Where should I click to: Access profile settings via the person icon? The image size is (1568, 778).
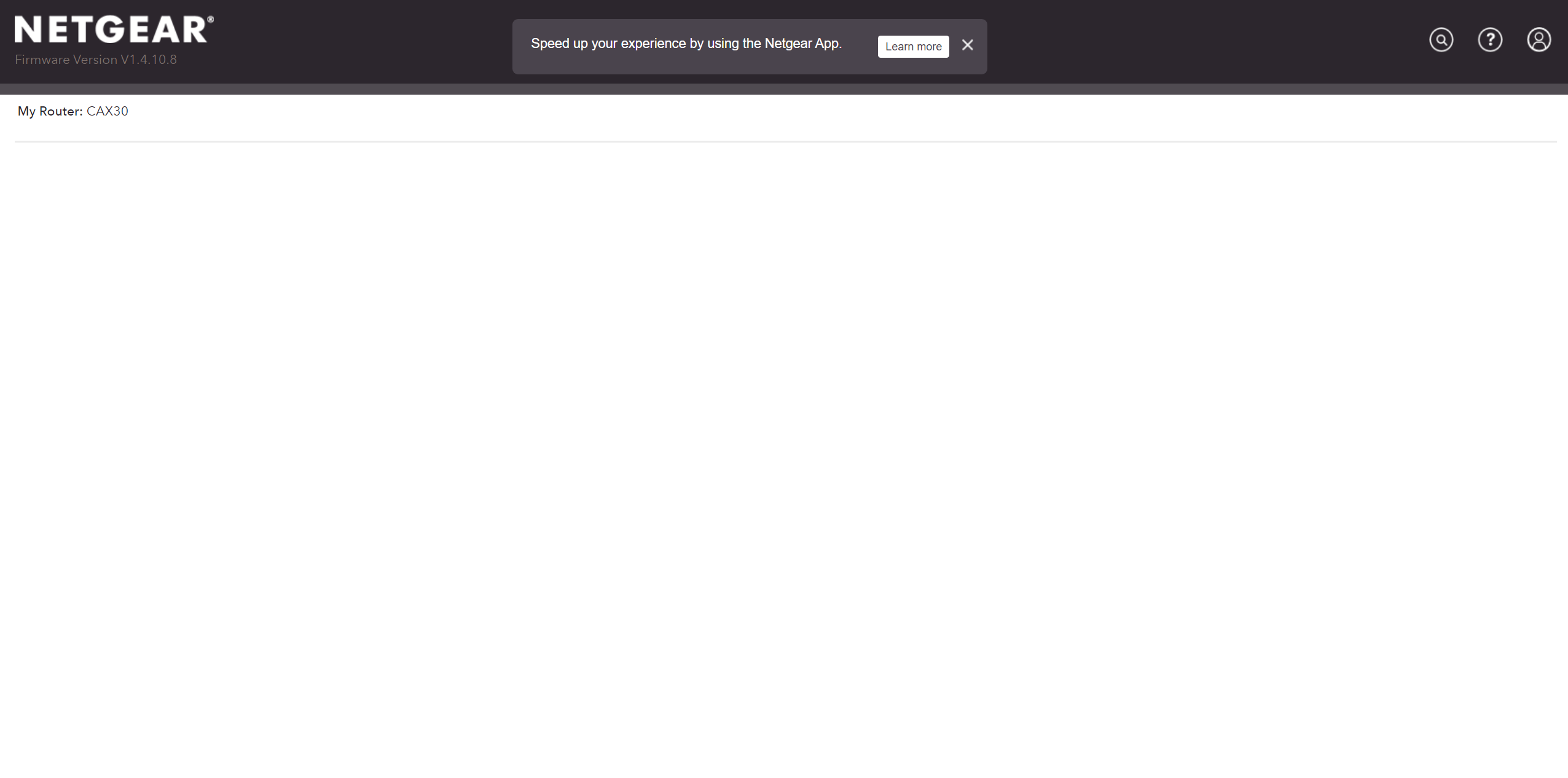(x=1539, y=39)
